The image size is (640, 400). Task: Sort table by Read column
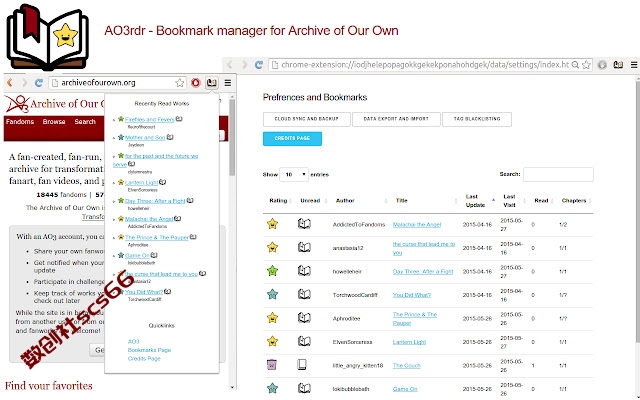543,200
